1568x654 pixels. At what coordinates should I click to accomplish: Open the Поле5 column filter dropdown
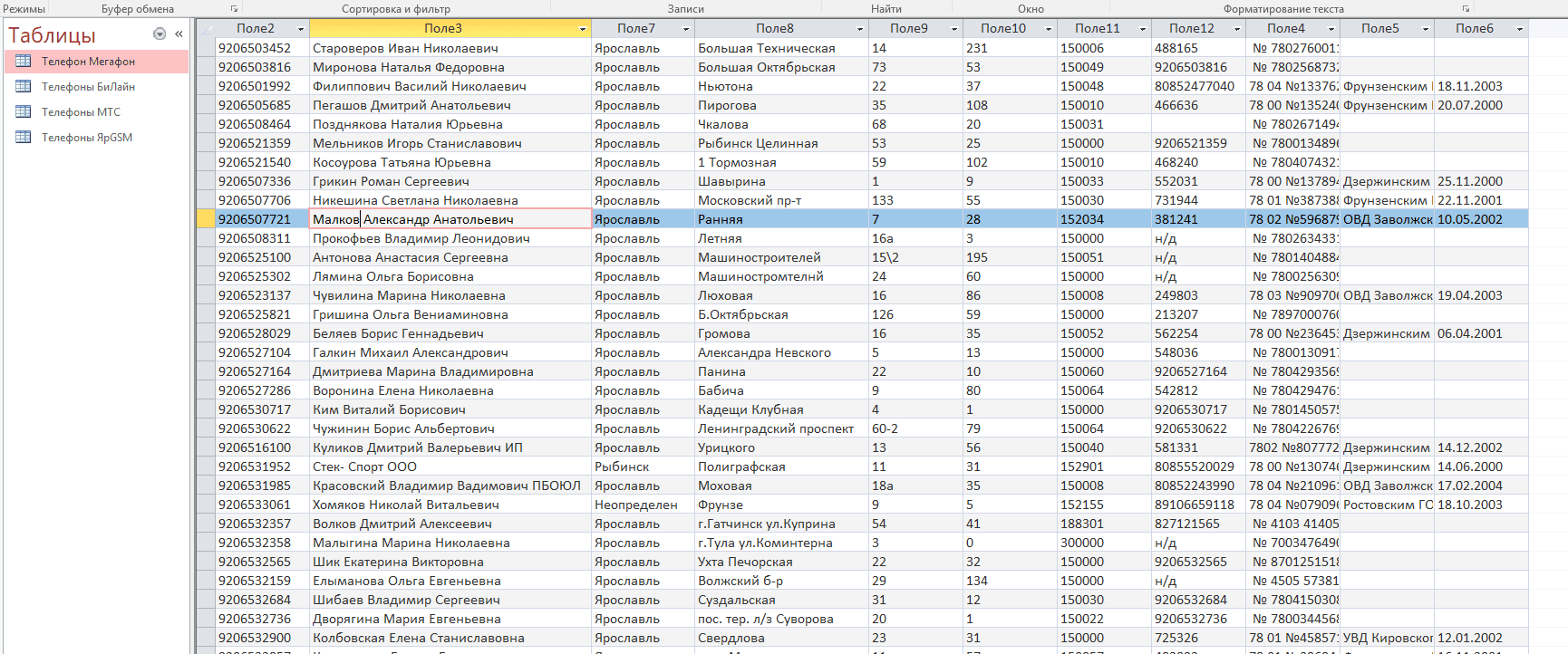tap(1425, 29)
